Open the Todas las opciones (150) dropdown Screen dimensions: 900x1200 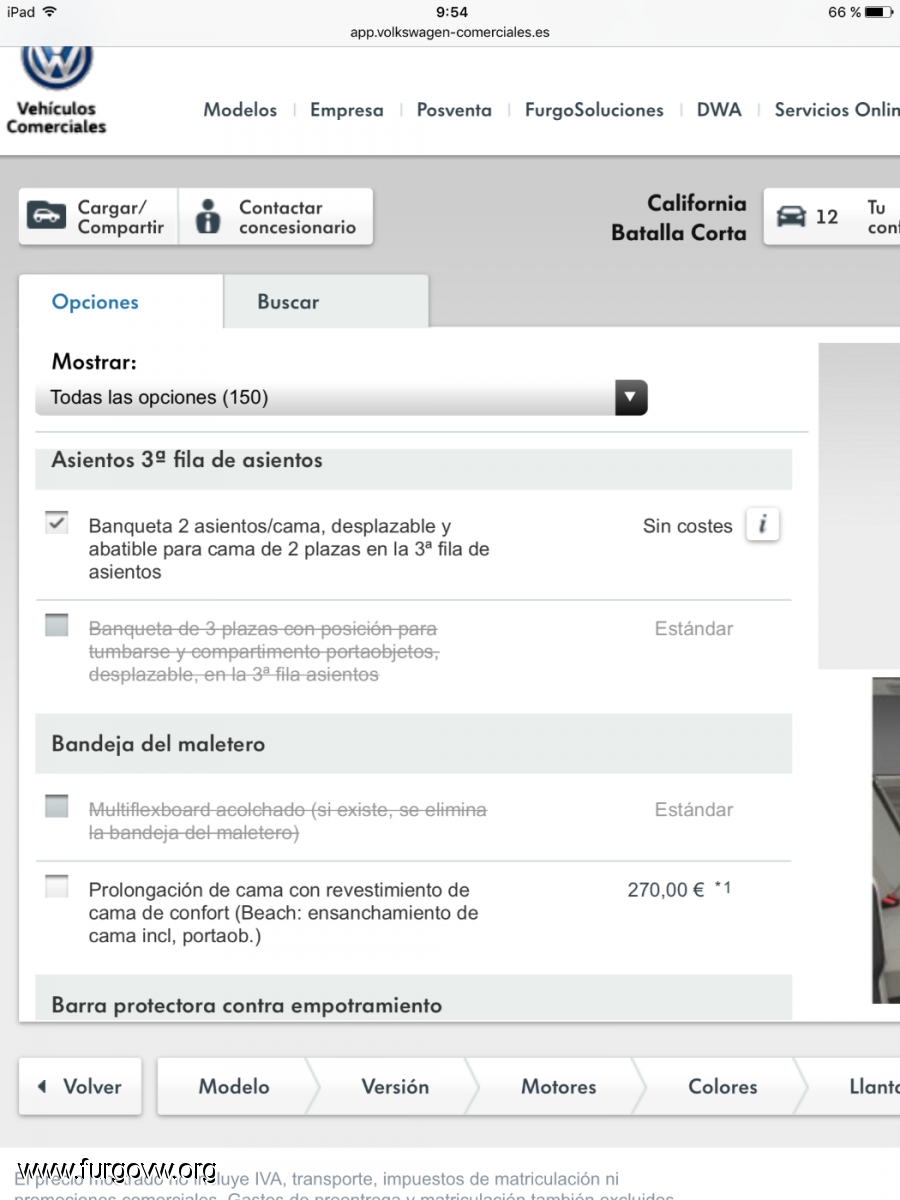click(x=341, y=397)
